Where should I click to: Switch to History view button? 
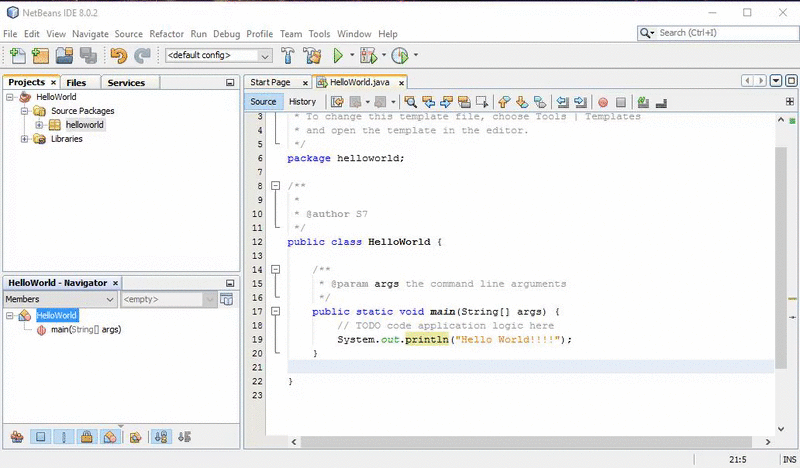click(303, 102)
